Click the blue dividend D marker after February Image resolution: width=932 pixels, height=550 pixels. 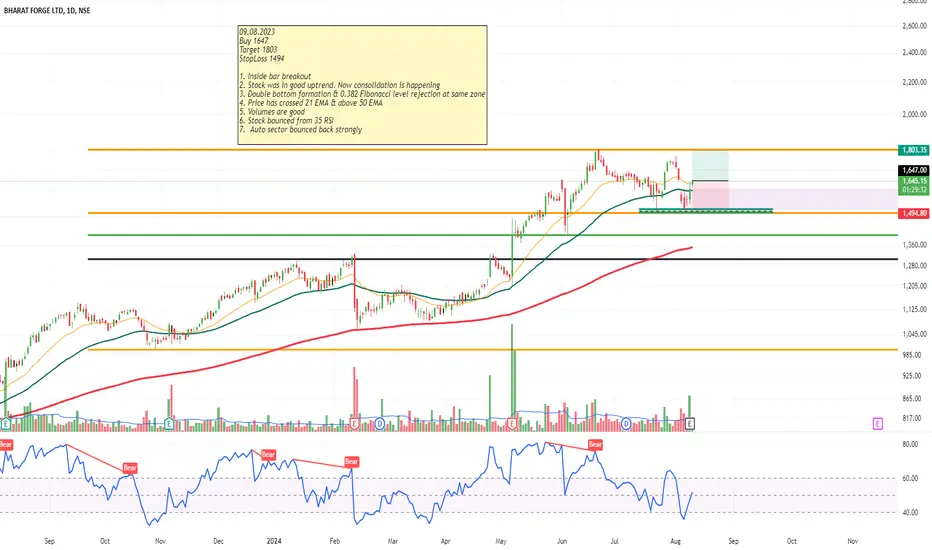coord(380,423)
